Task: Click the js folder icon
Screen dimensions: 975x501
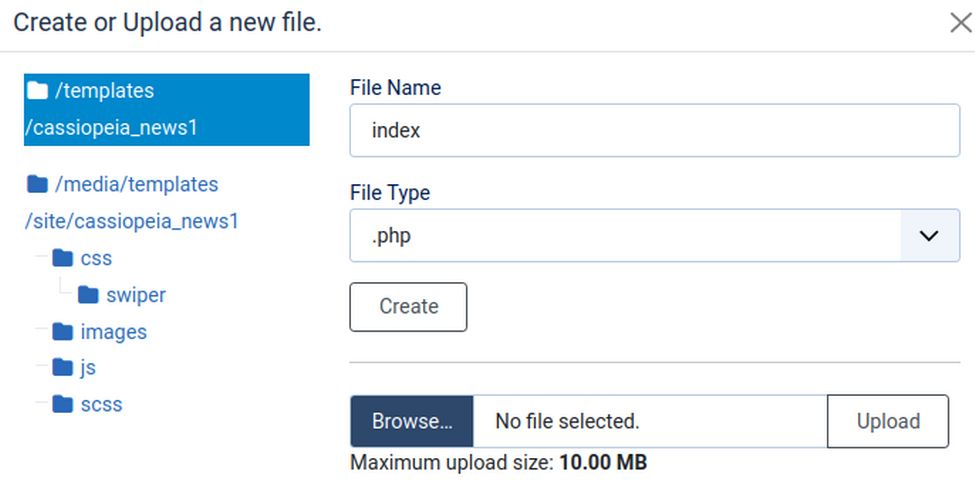Action: coord(64,368)
